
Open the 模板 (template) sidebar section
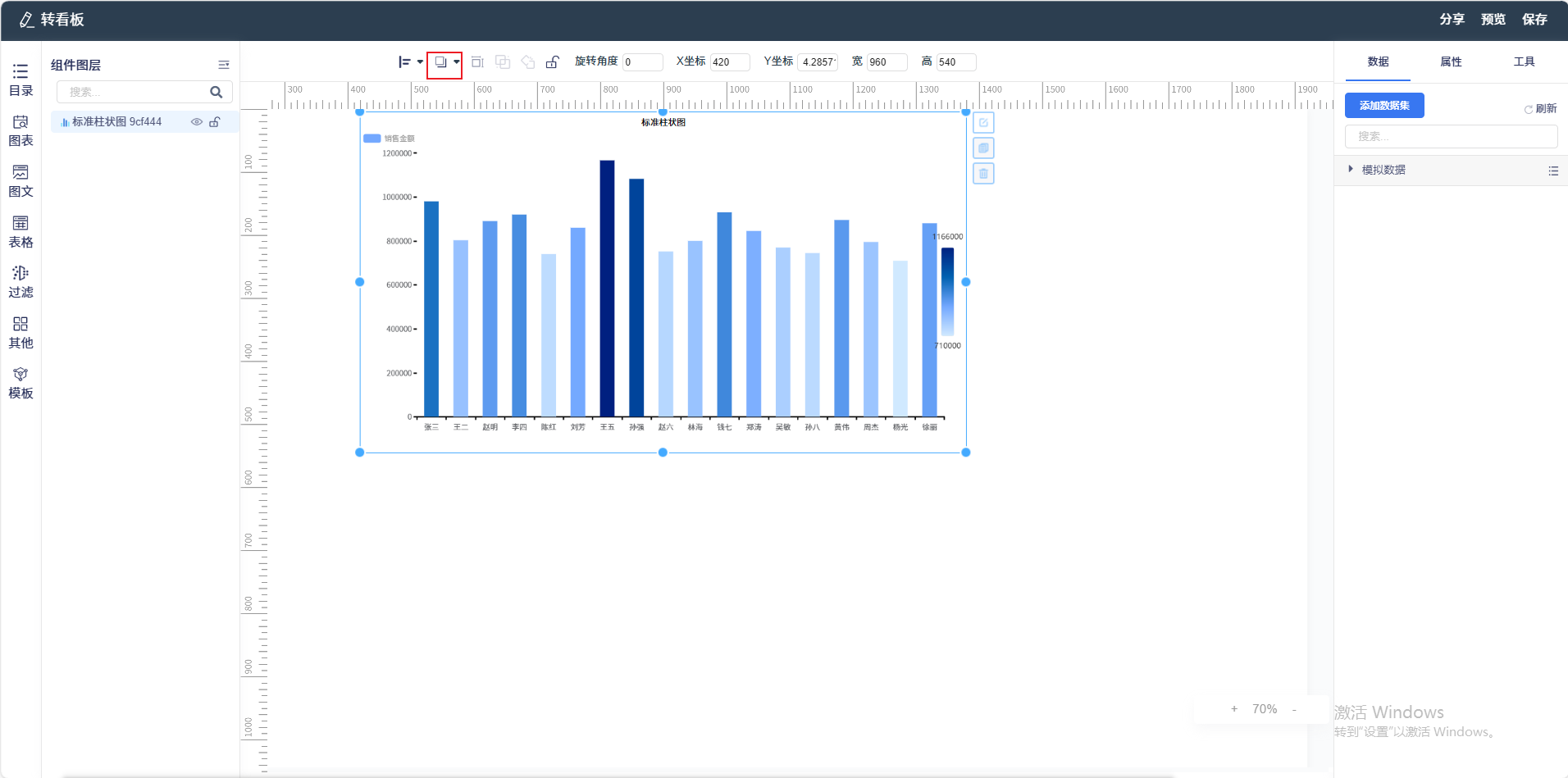tap(21, 383)
